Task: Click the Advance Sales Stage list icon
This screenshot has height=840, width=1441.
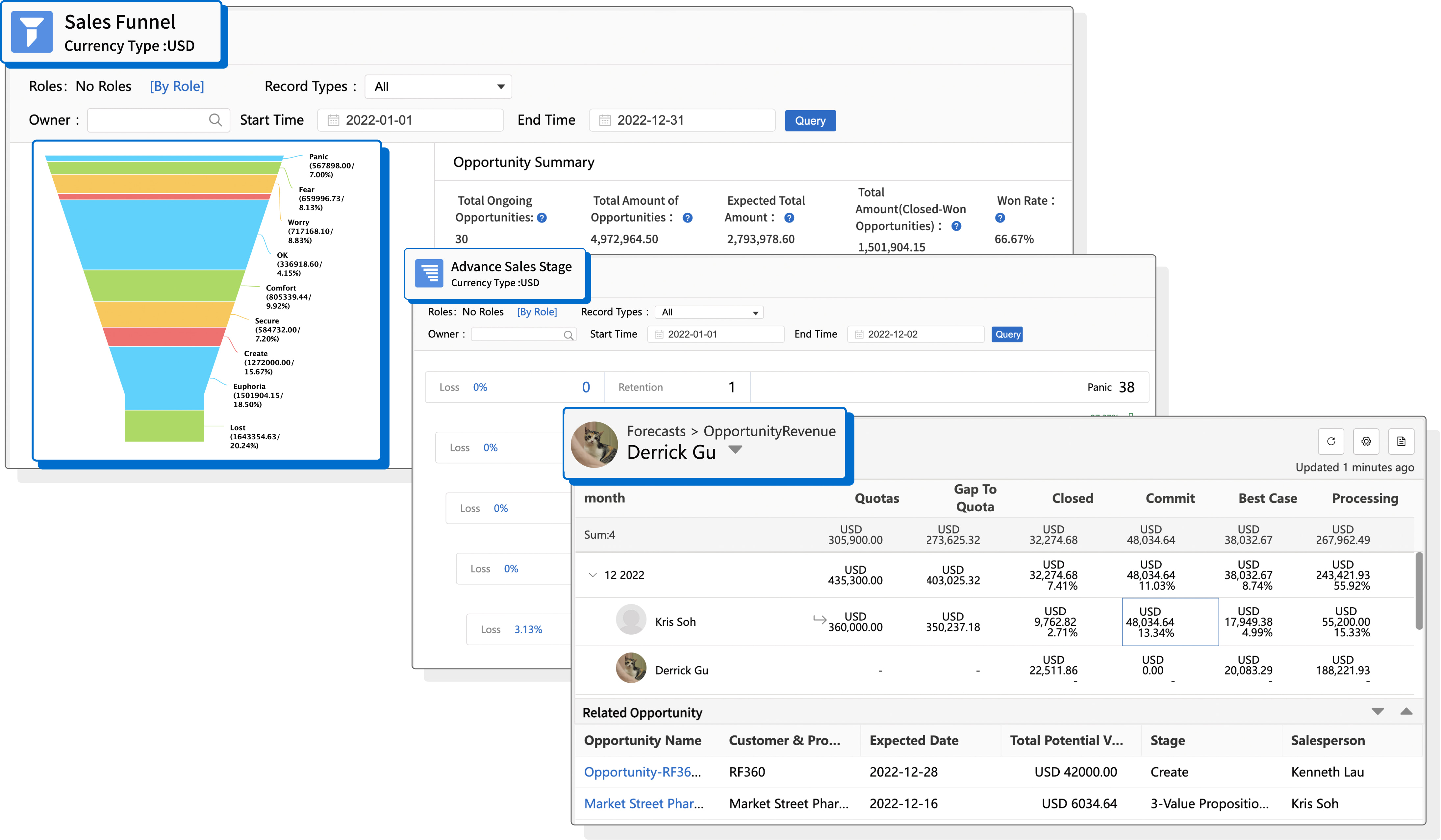Action: pos(429,273)
